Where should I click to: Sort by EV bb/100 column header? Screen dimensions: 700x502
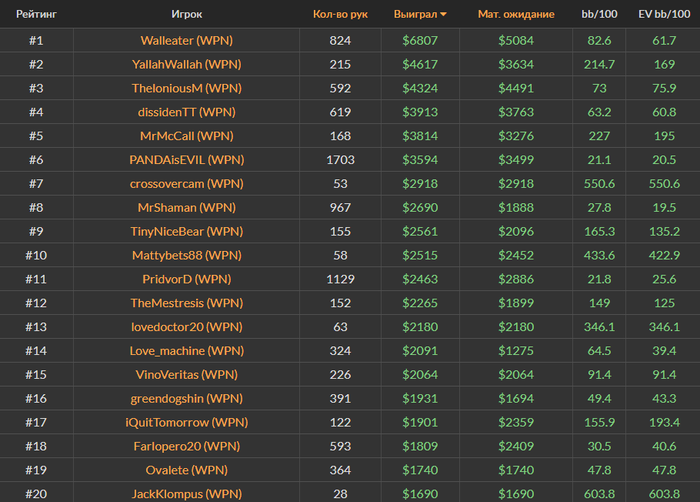coord(664,15)
